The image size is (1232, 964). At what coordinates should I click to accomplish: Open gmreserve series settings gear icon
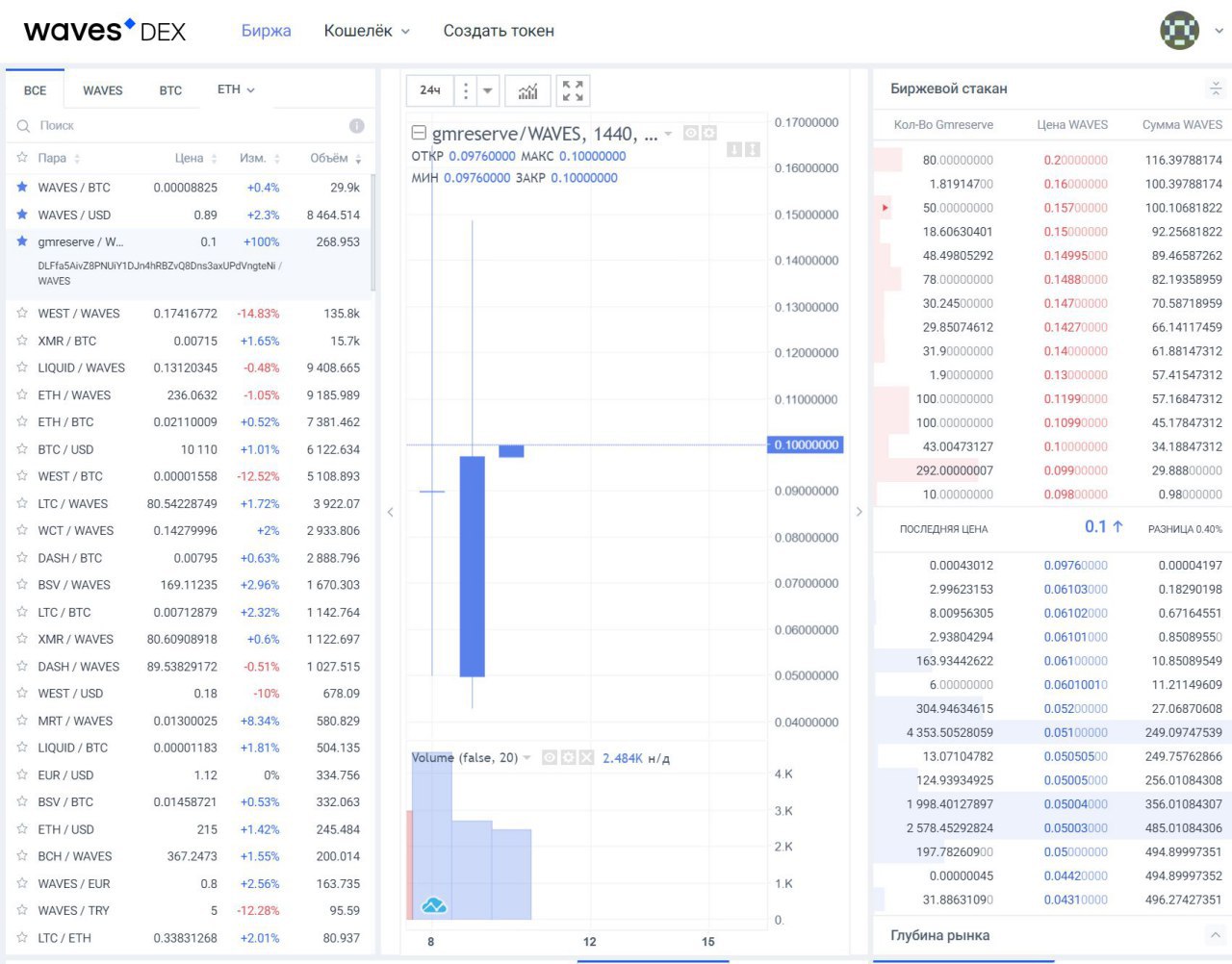click(x=709, y=133)
